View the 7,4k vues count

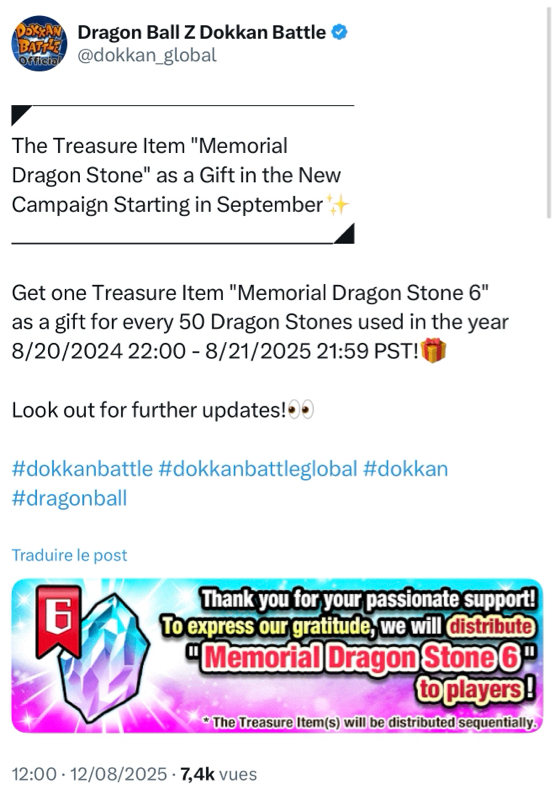tap(218, 774)
